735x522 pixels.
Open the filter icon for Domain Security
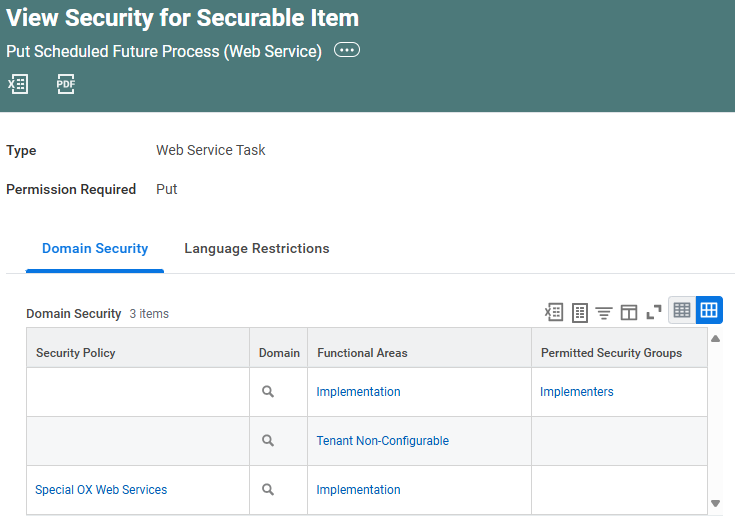(x=604, y=312)
